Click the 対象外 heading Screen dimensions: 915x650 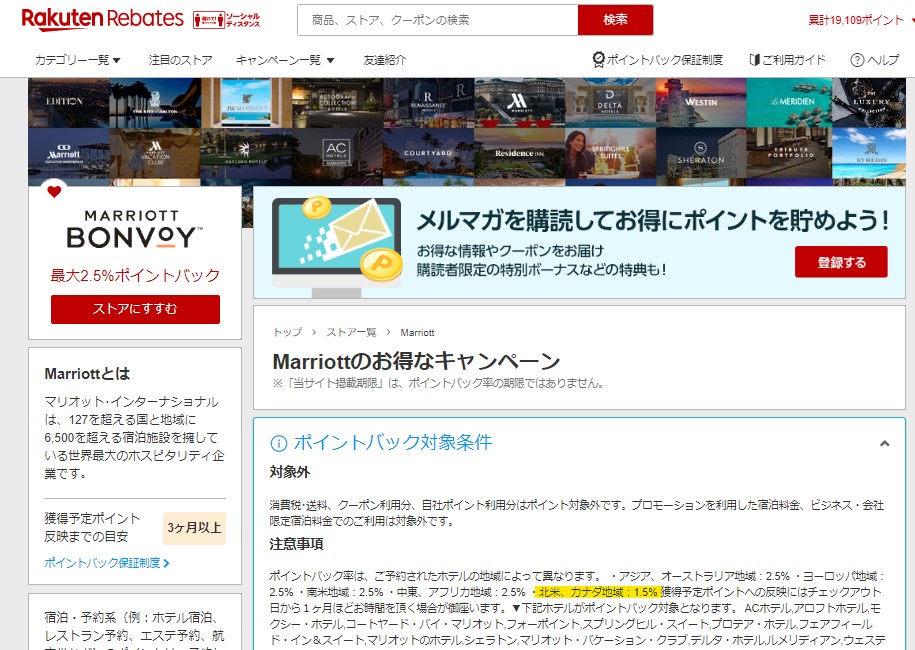click(x=289, y=473)
